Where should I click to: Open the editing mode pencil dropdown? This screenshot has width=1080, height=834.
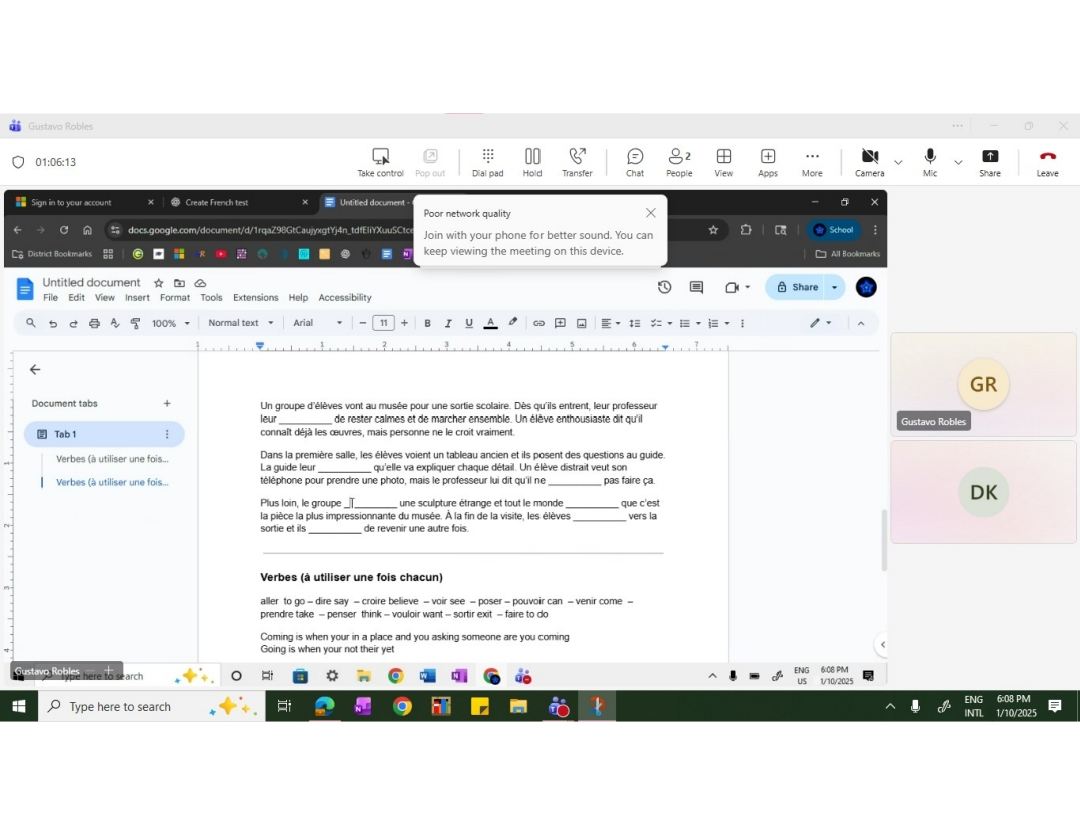tap(820, 323)
